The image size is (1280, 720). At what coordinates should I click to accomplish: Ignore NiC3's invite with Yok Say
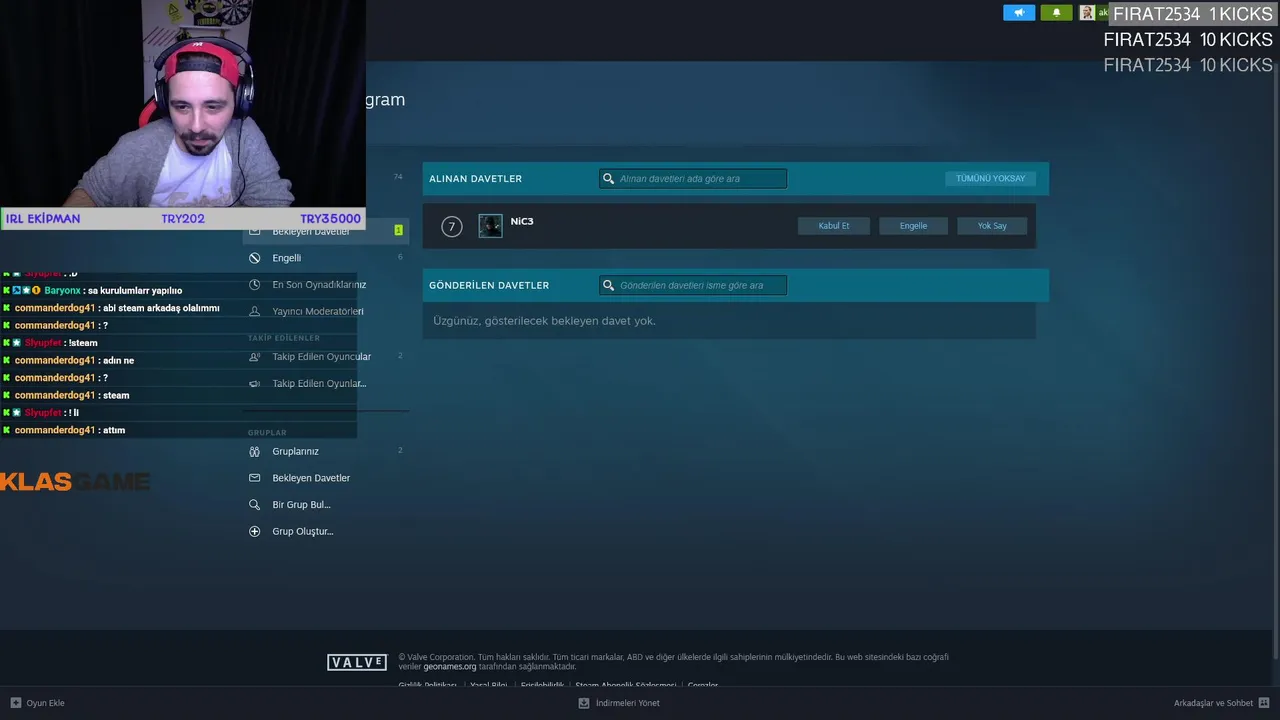tap(992, 226)
